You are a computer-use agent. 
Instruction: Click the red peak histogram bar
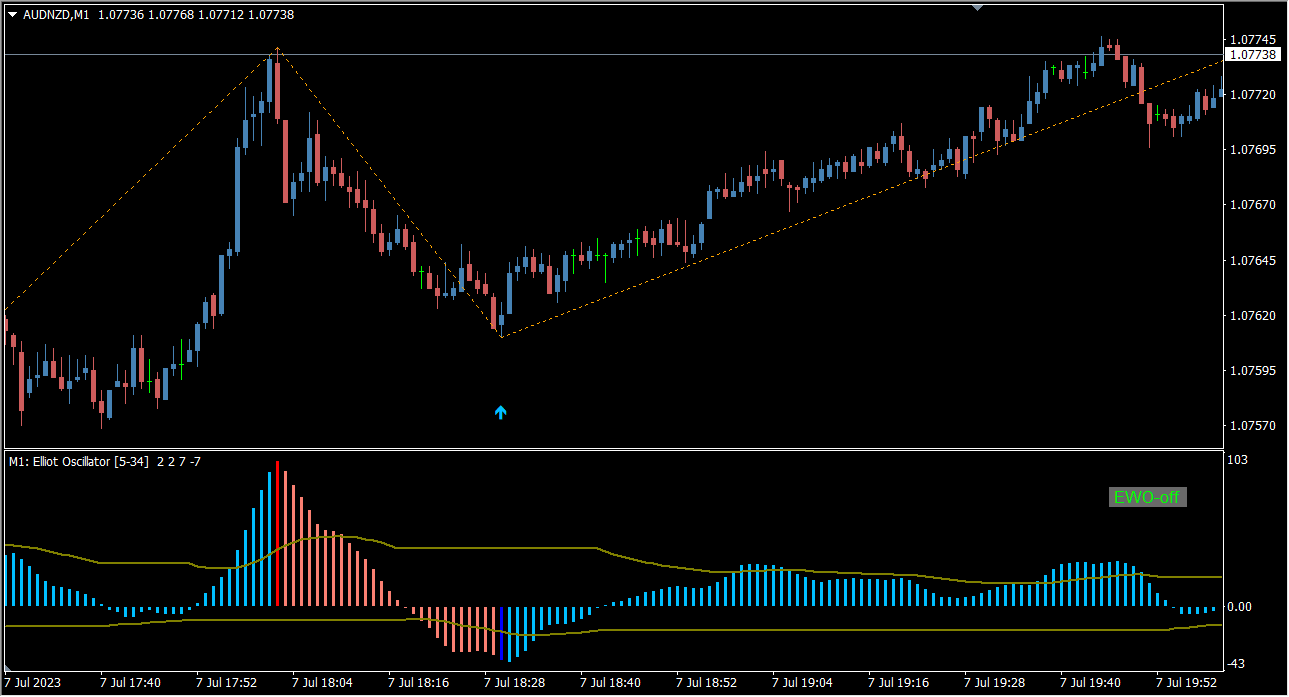tap(277, 533)
